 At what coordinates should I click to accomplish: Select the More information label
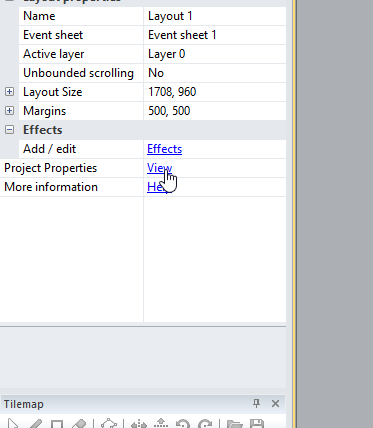(x=51, y=187)
